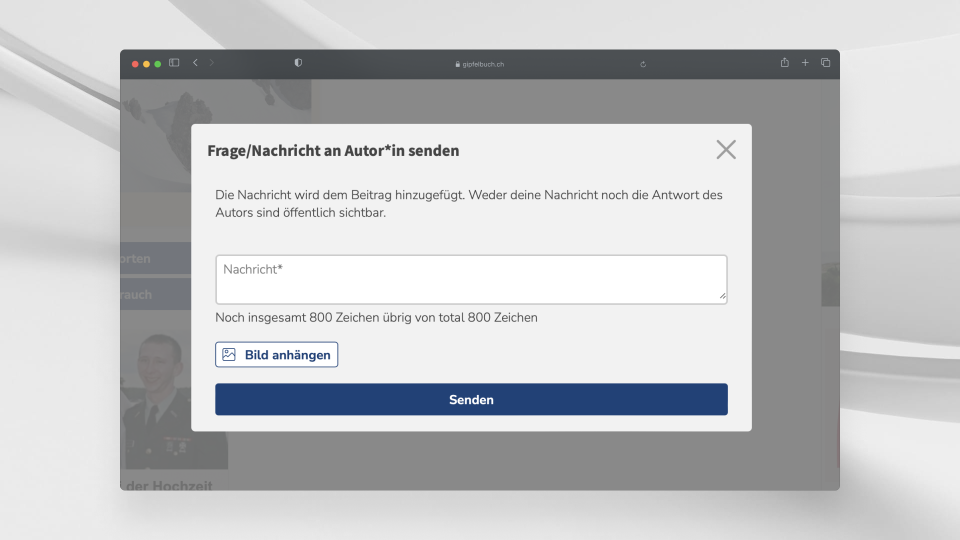Go back using the back arrow
The height and width of the screenshot is (540, 960).
tap(195, 63)
